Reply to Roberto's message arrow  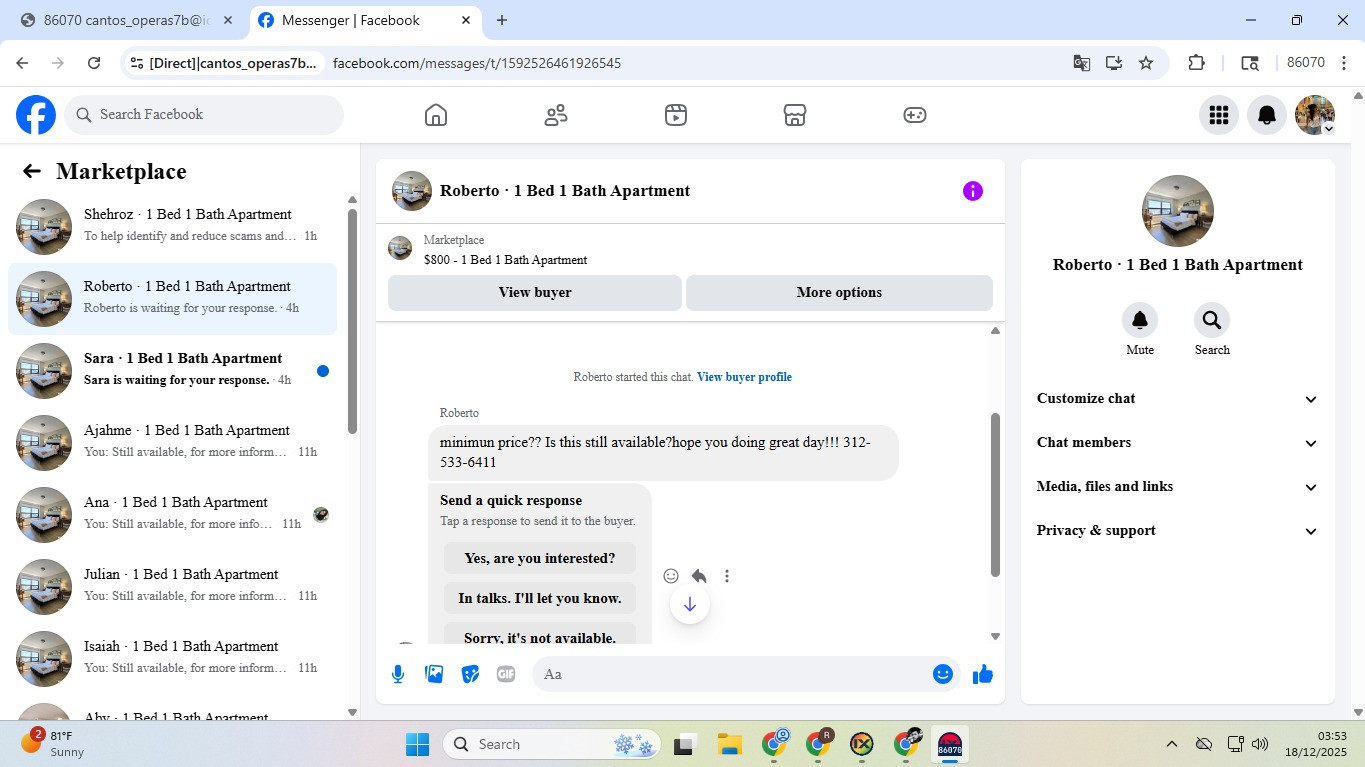point(699,576)
